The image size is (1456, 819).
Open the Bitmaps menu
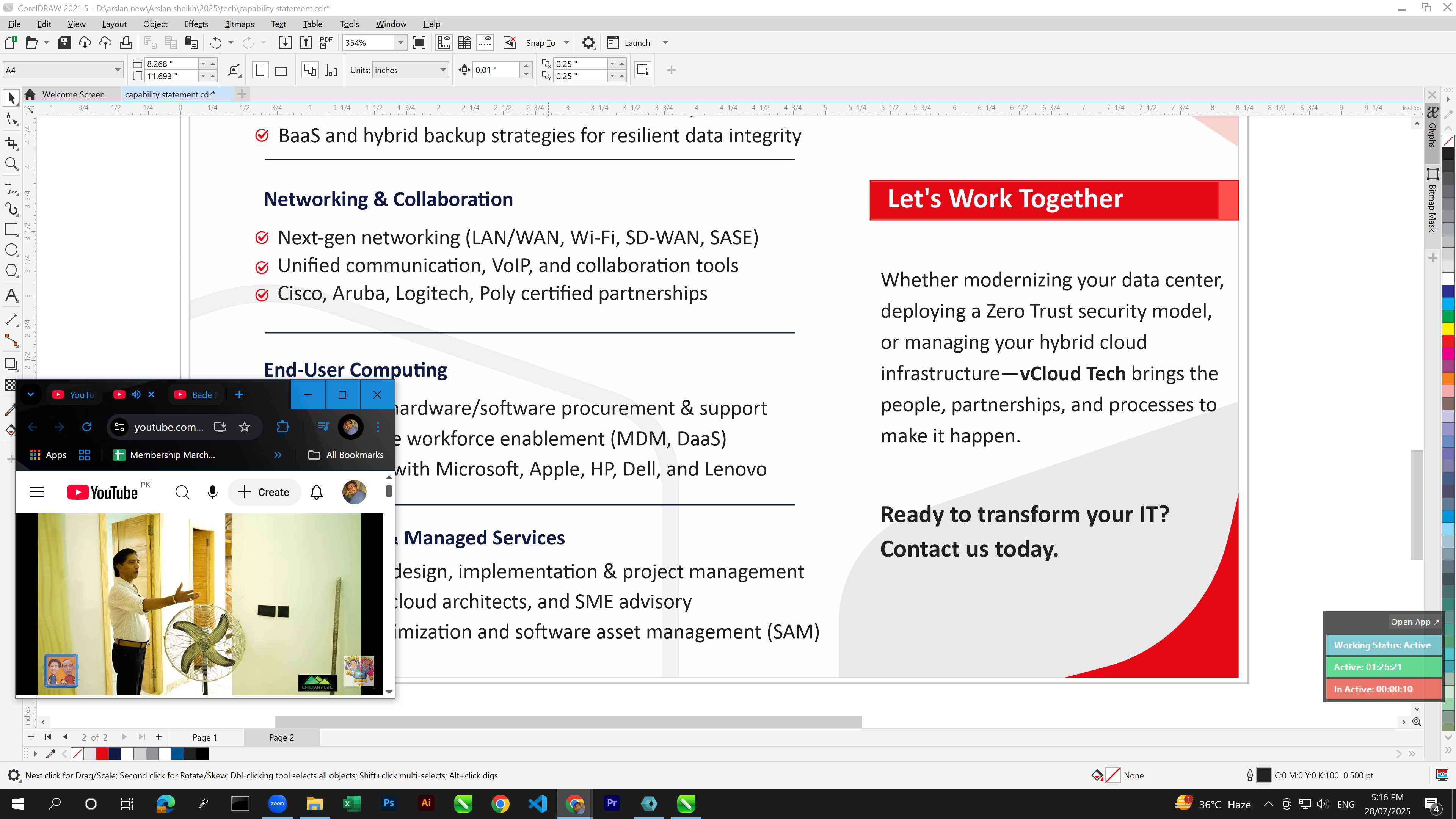(239, 24)
